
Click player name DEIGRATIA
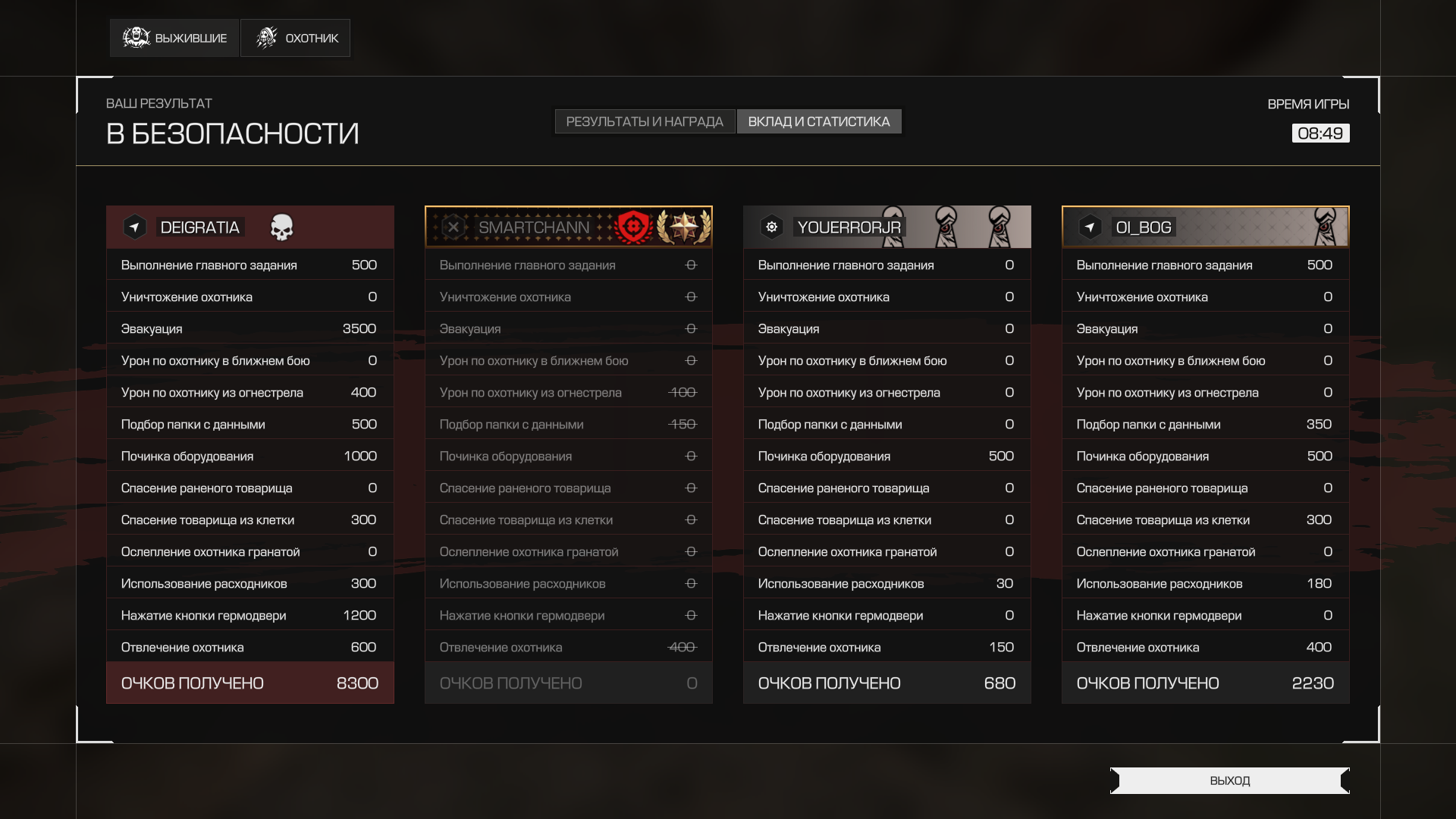(200, 227)
